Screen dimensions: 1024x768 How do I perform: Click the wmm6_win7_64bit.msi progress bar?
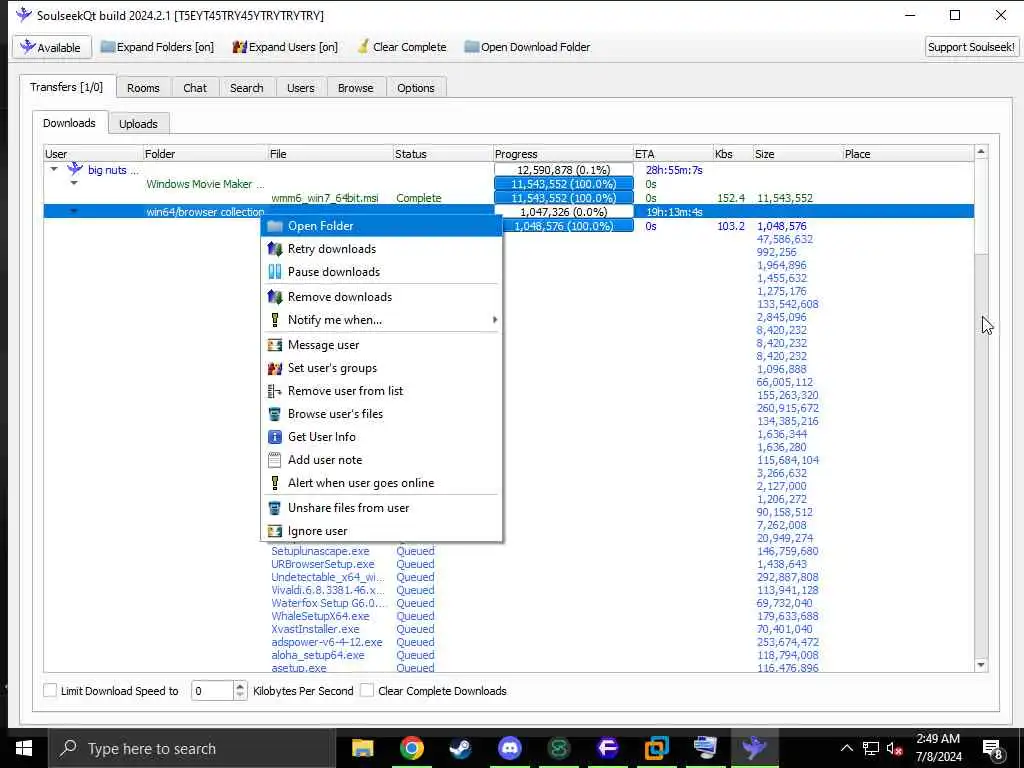[564, 198]
